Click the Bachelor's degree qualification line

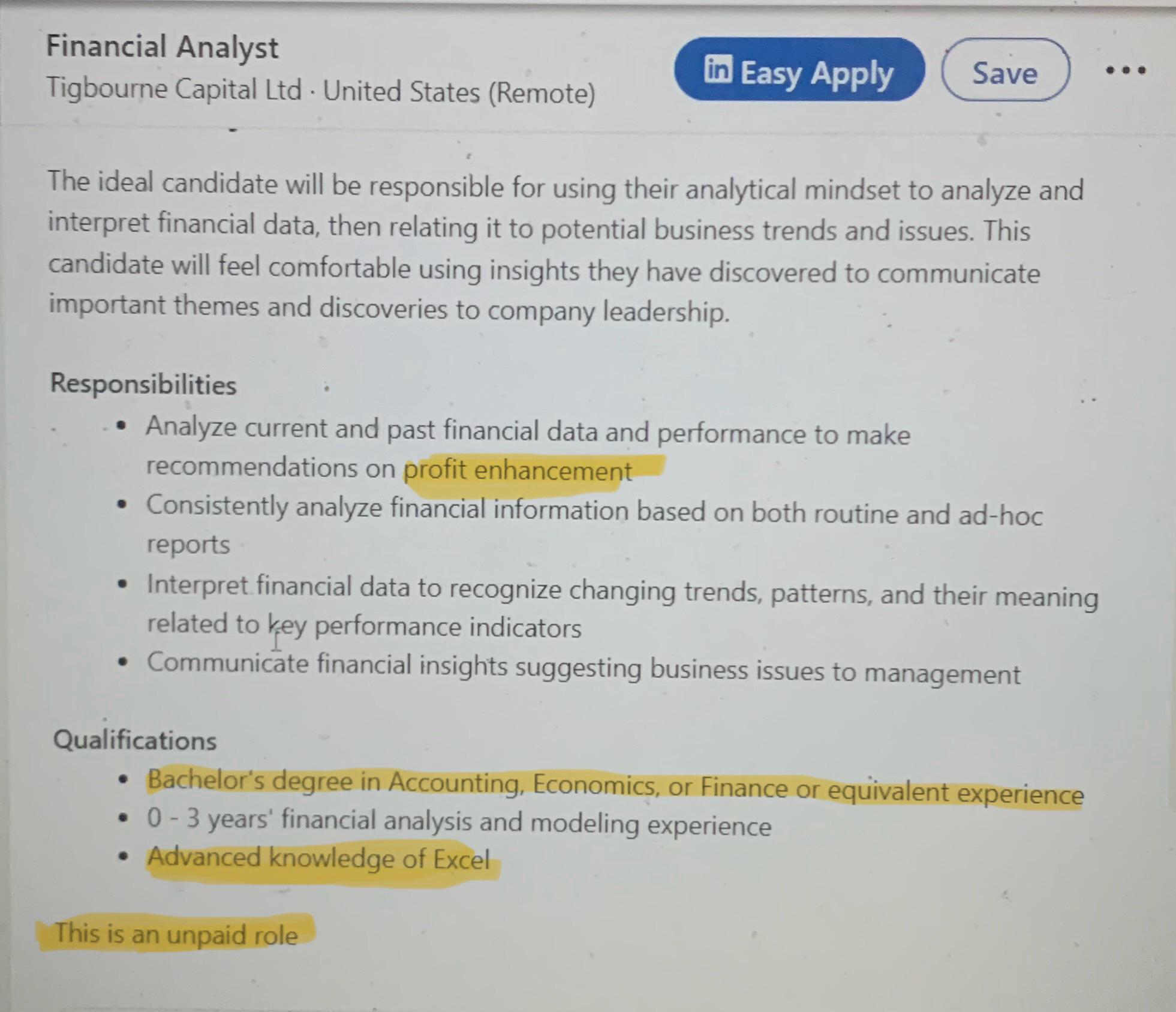pyautogui.click(x=615, y=788)
